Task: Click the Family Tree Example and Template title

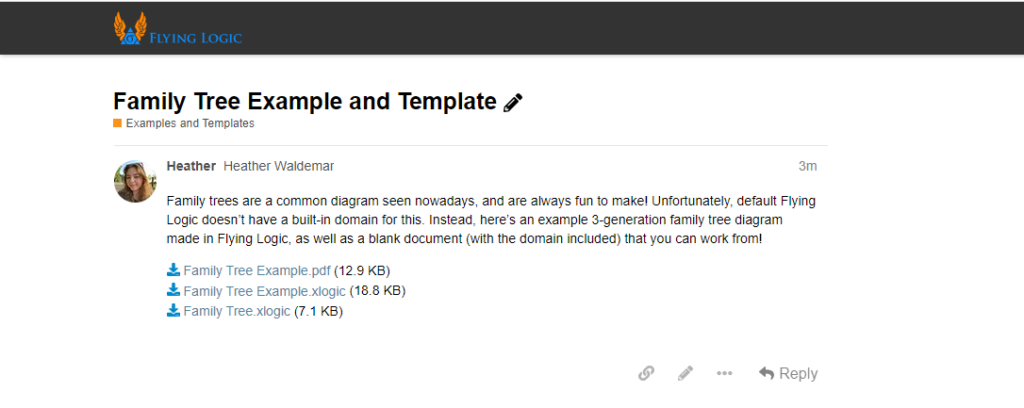Action: pyautogui.click(x=305, y=102)
